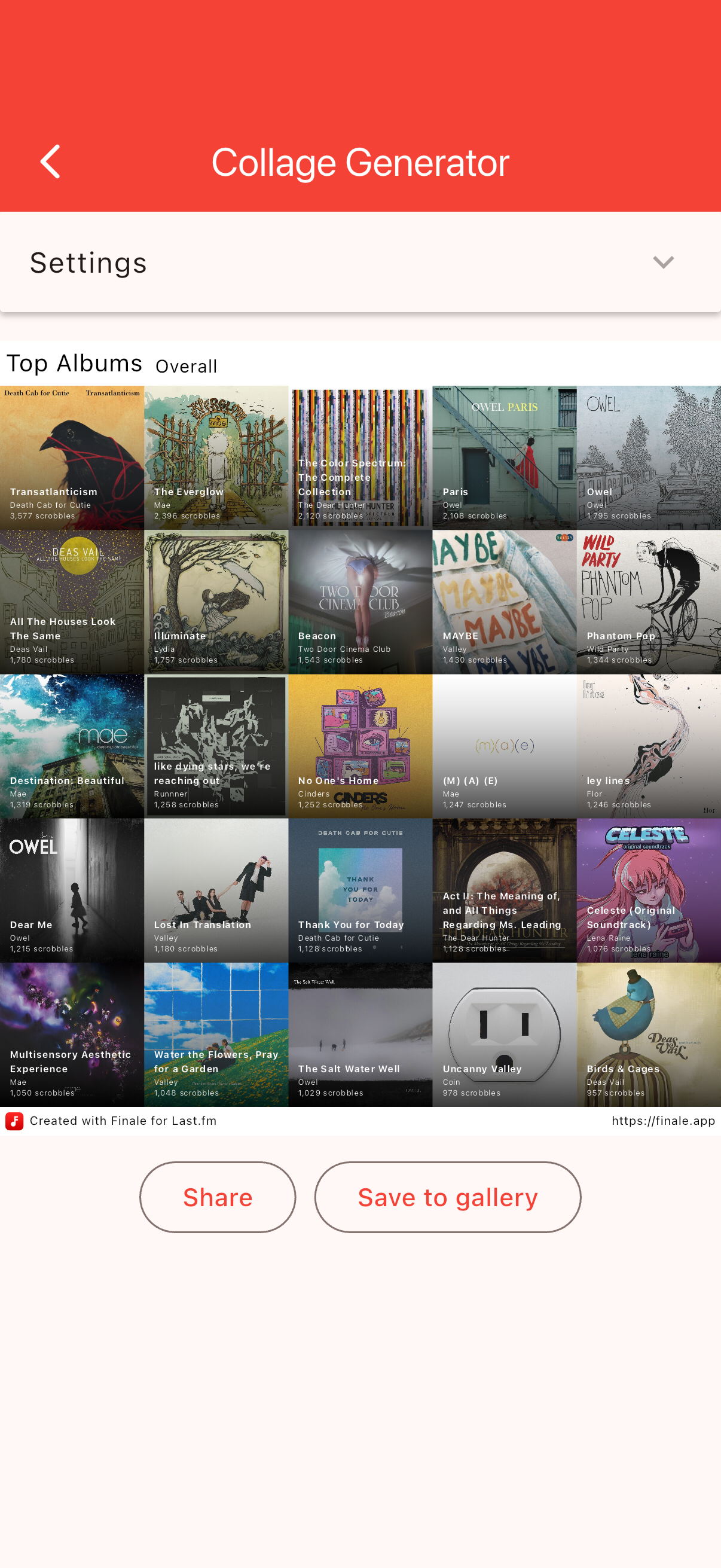Viewport: 721px width, 1568px height.
Task: Tap the Finale app logo icon
Action: click(14, 1121)
